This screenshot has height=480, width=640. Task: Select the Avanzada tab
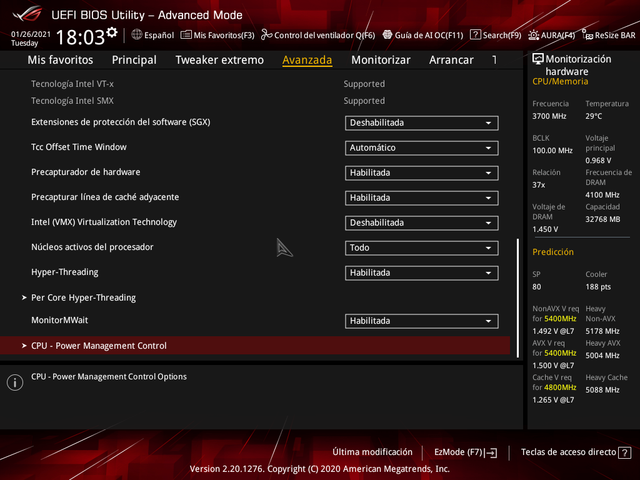307,60
